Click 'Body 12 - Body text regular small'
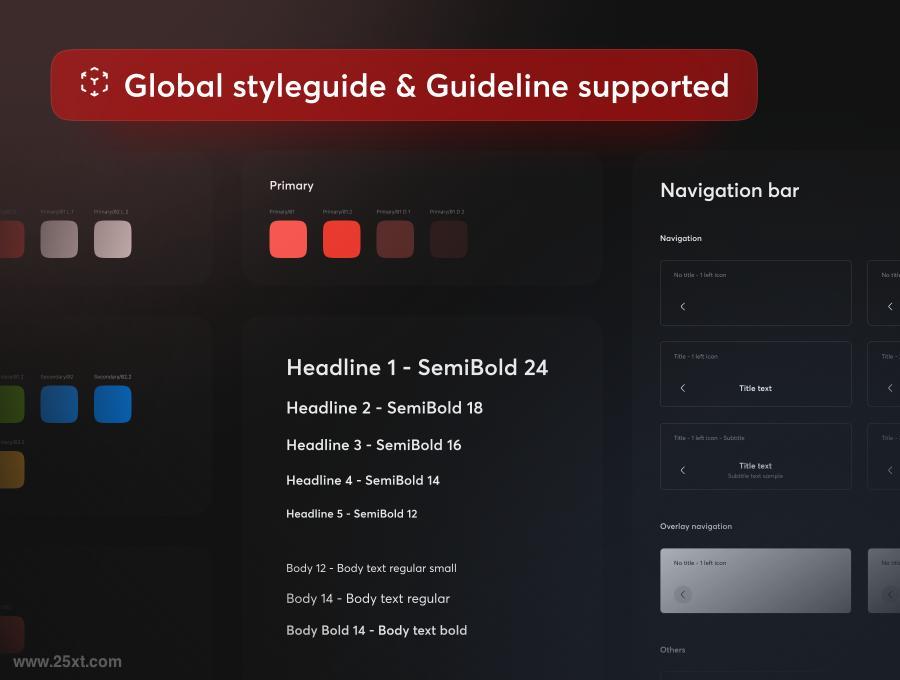Screen dimensions: 900x680 point(371,568)
